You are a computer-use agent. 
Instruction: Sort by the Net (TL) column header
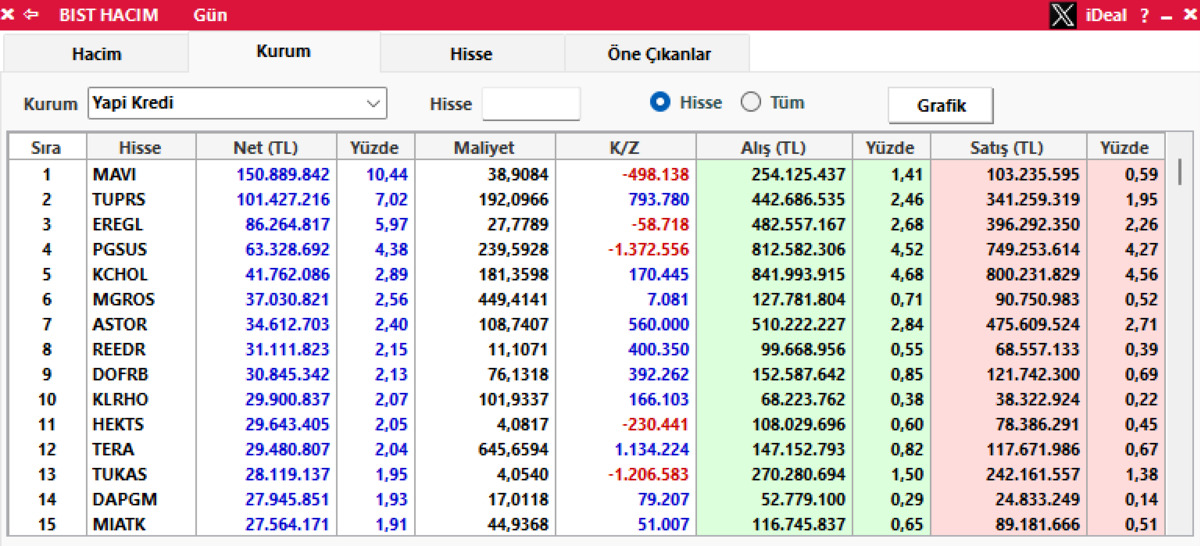tap(267, 148)
